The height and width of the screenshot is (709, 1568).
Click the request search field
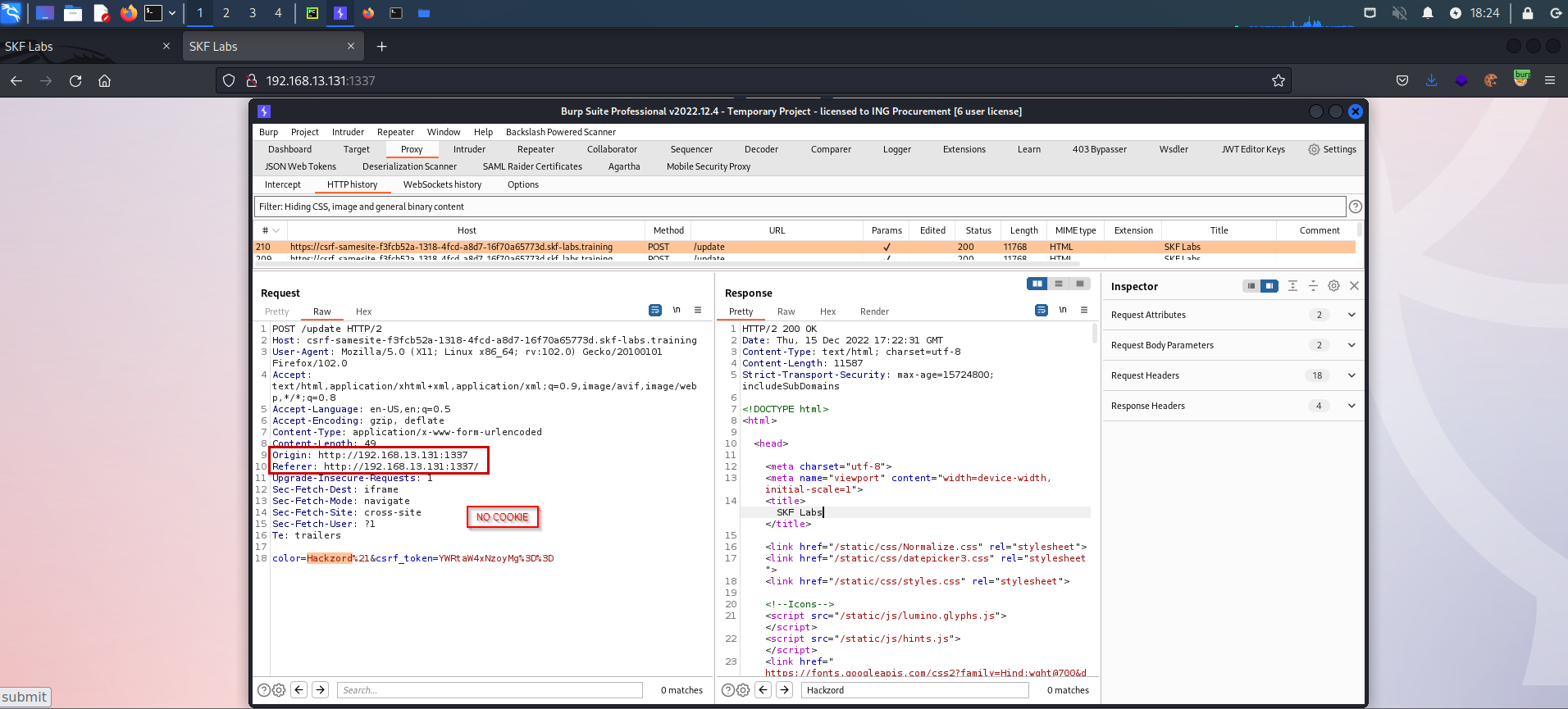[490, 690]
